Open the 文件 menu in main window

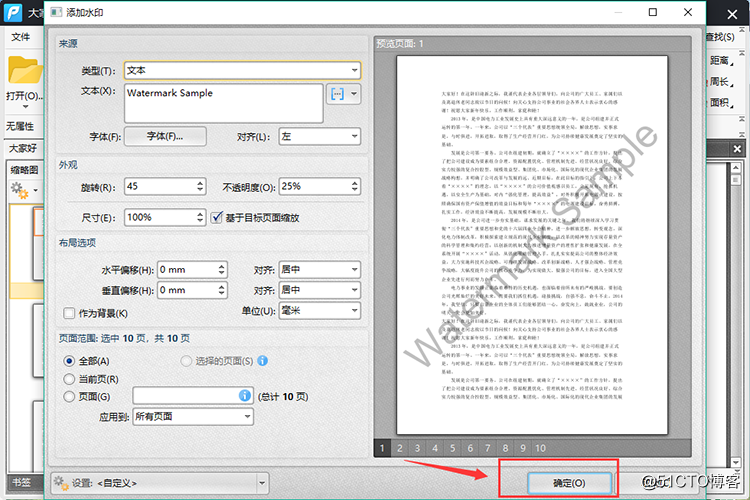21,37
